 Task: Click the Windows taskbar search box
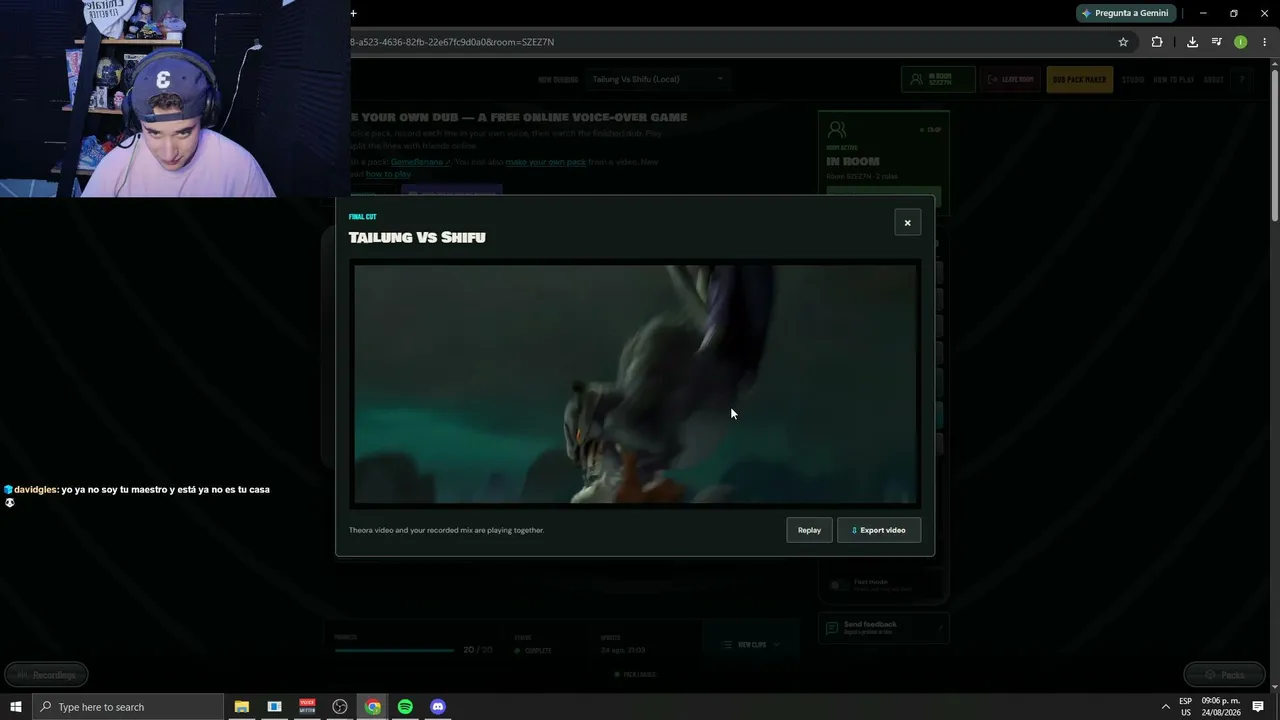tap(127, 707)
